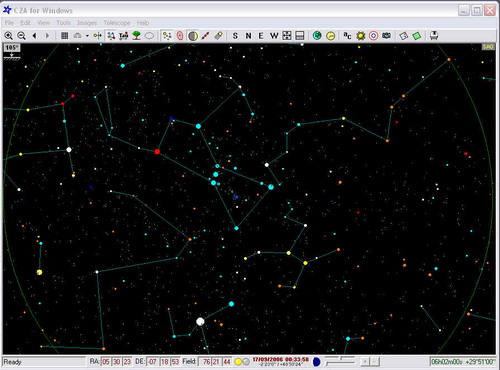Click the tilted picture frame icon
Image resolution: width=500 pixels, height=370 pixels.
(x=404, y=36)
